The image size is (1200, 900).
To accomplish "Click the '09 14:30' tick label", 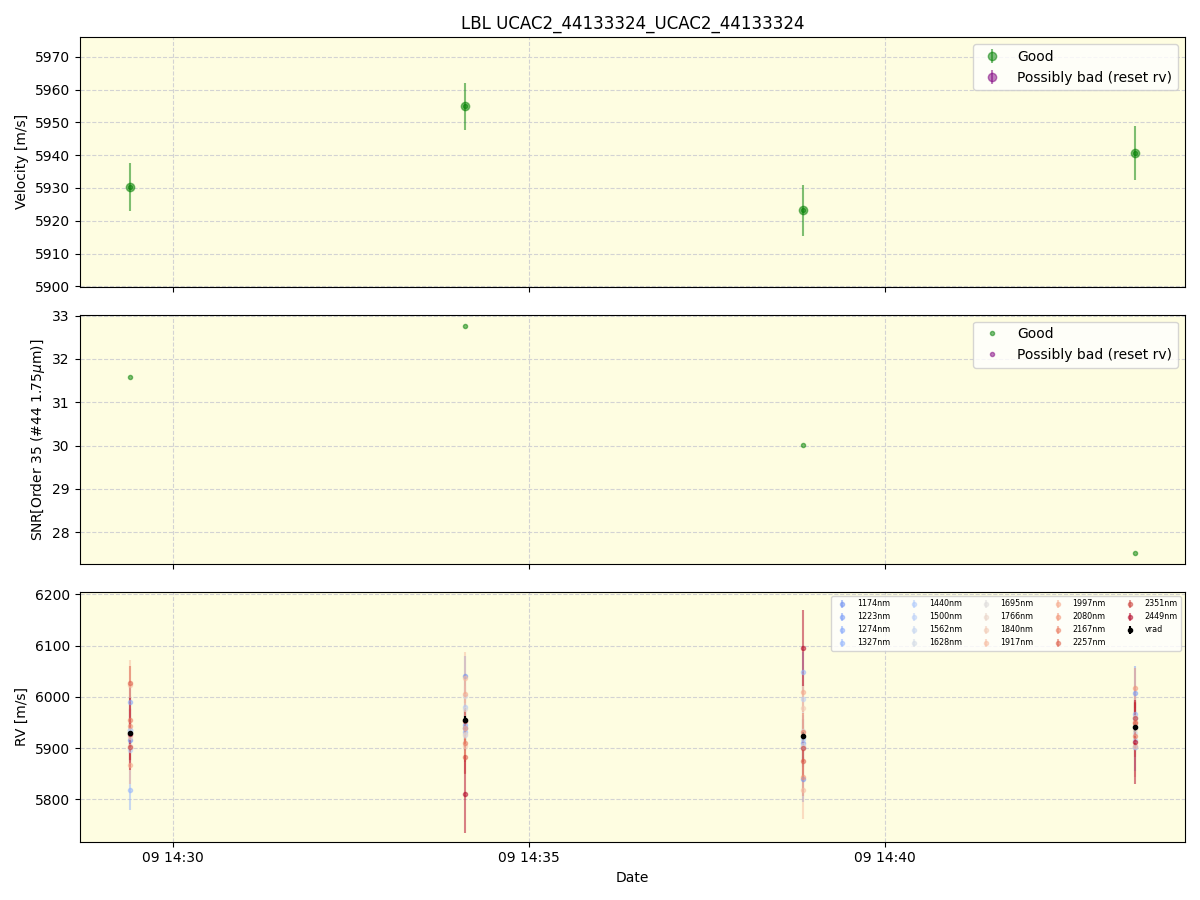I will [x=173, y=857].
